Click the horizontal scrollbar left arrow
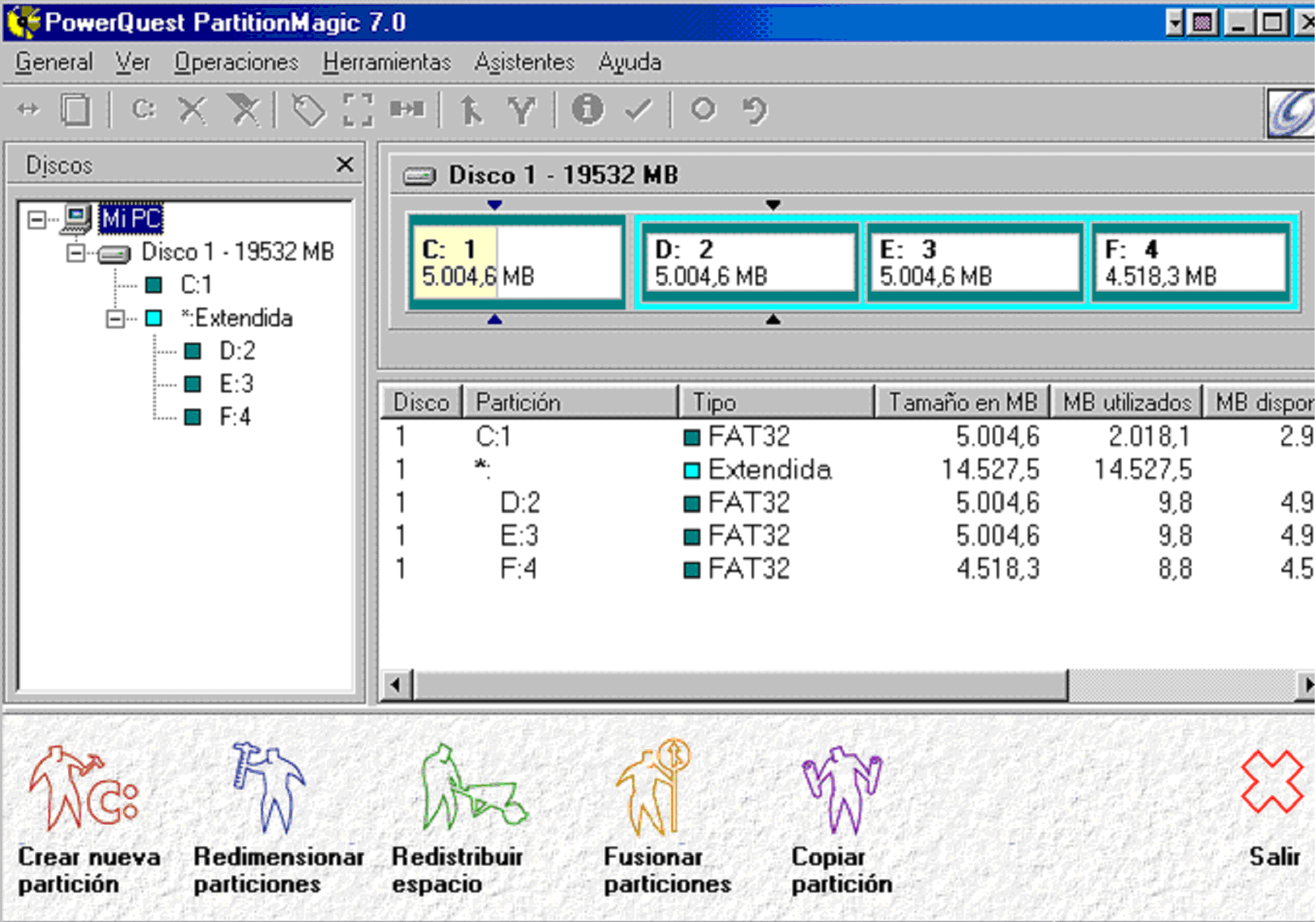 click(396, 685)
